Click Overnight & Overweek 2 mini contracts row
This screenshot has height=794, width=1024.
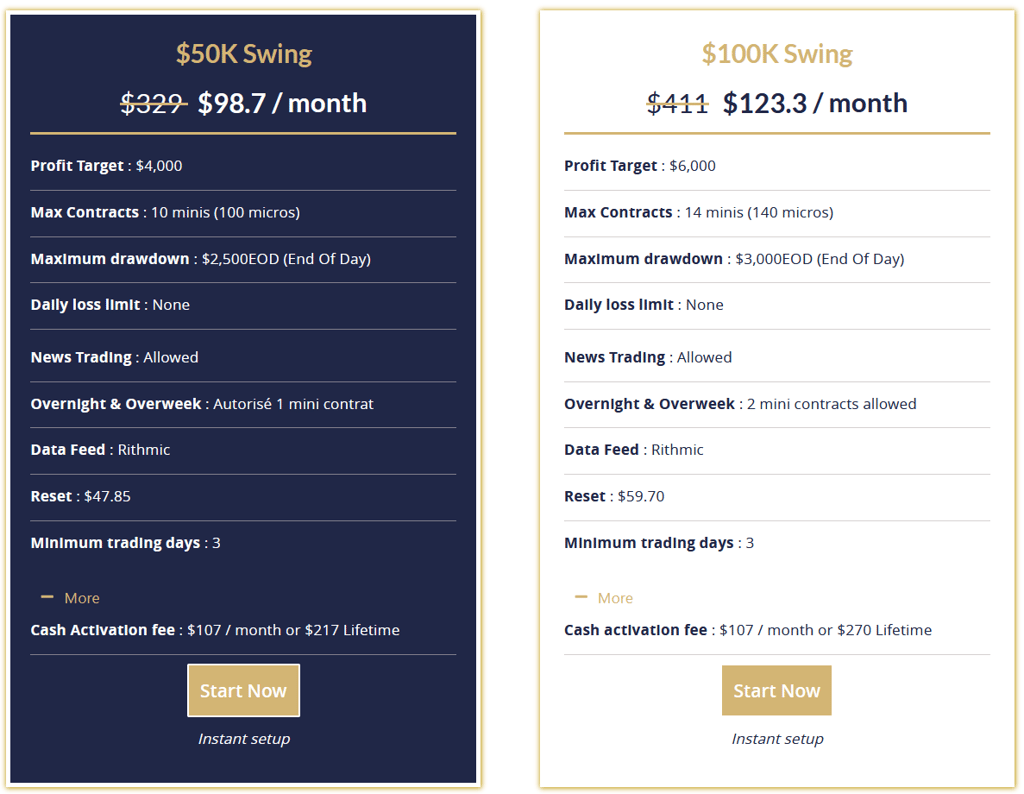(777, 404)
